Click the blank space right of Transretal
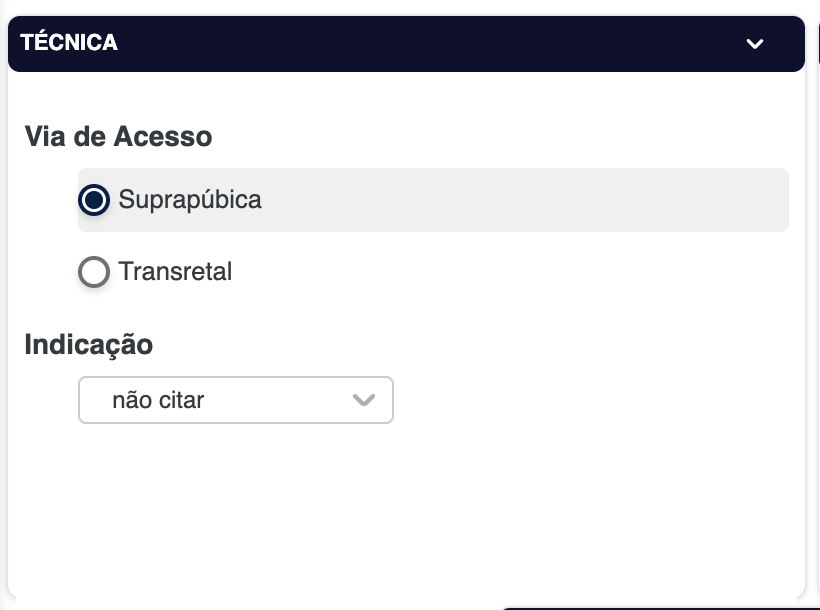Image resolution: width=820 pixels, height=610 pixels. click(x=500, y=272)
